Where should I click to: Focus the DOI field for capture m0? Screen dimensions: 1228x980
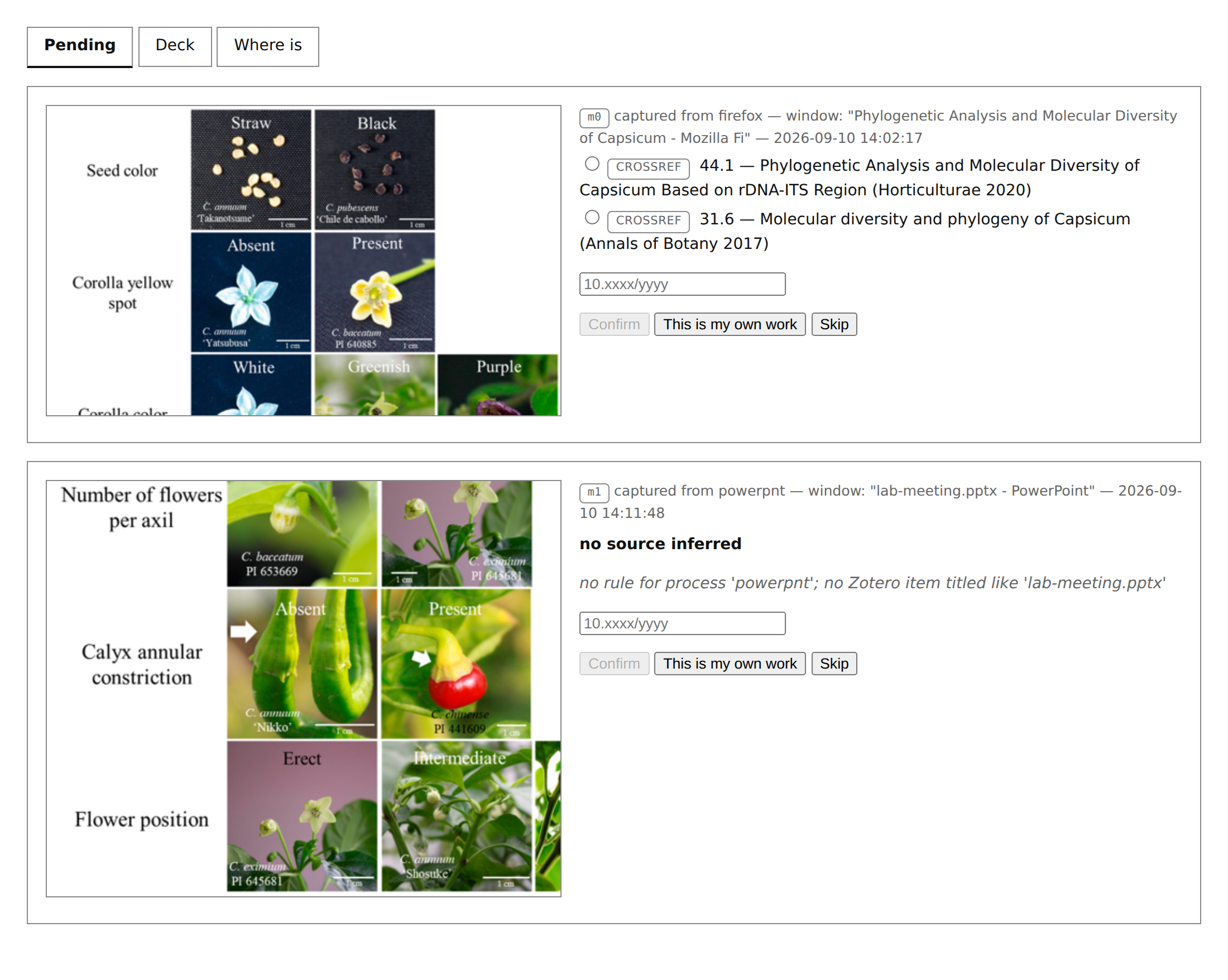[682, 284]
